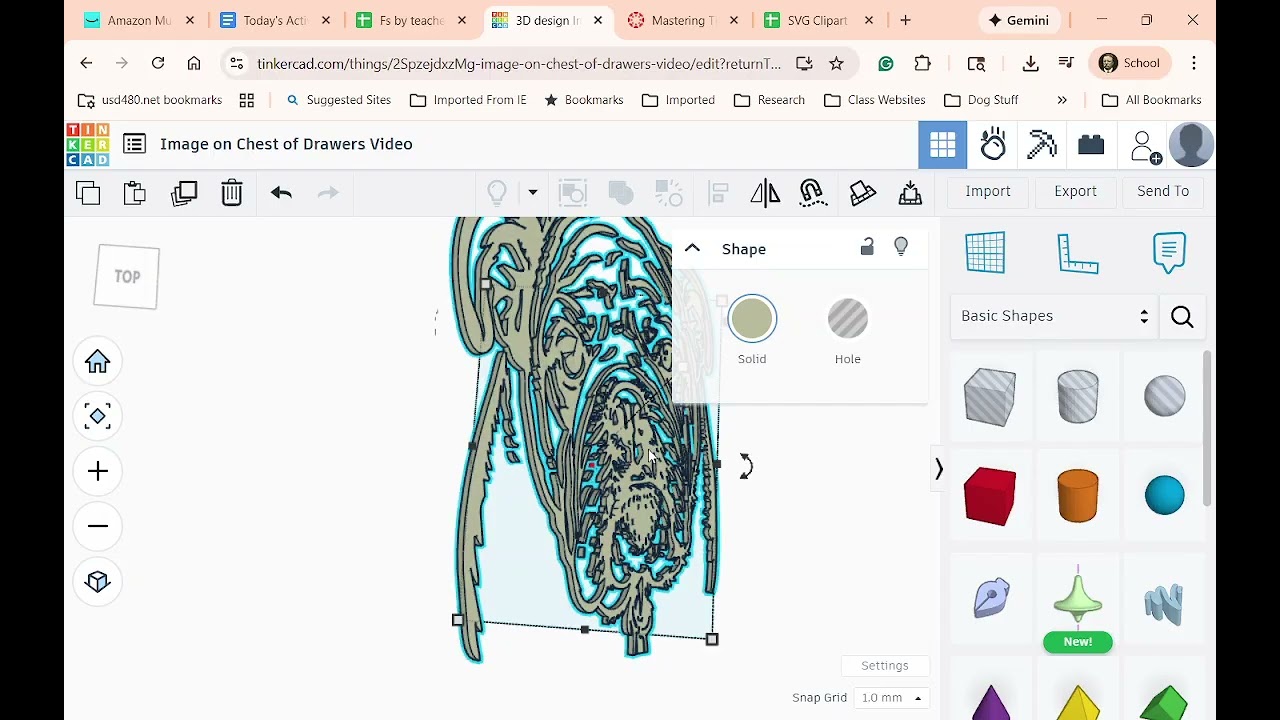Click the Tinkercad logo
The image size is (1280, 720).
(x=88, y=144)
